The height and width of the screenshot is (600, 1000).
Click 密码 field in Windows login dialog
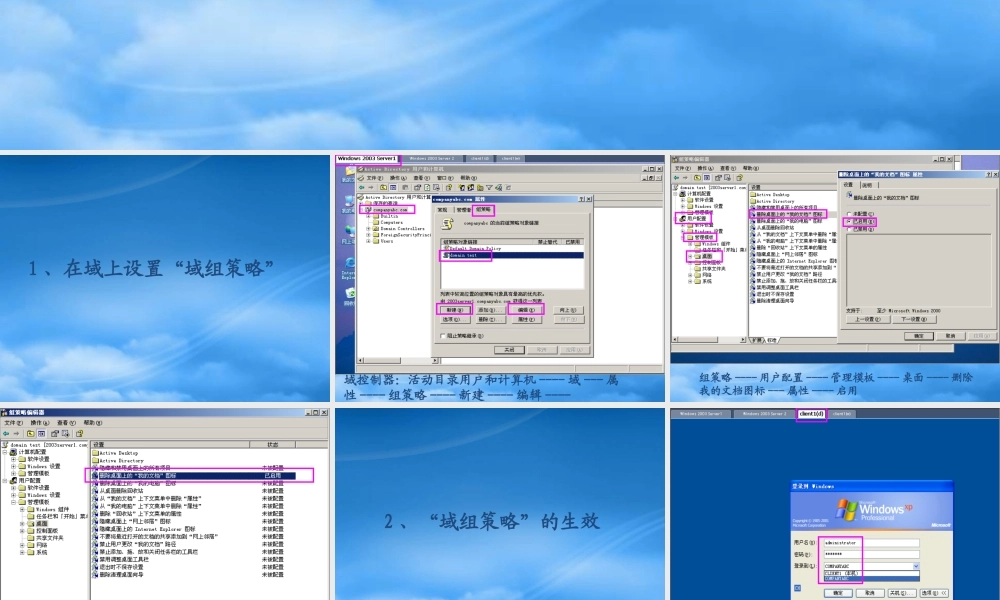pyautogui.click(x=872, y=554)
